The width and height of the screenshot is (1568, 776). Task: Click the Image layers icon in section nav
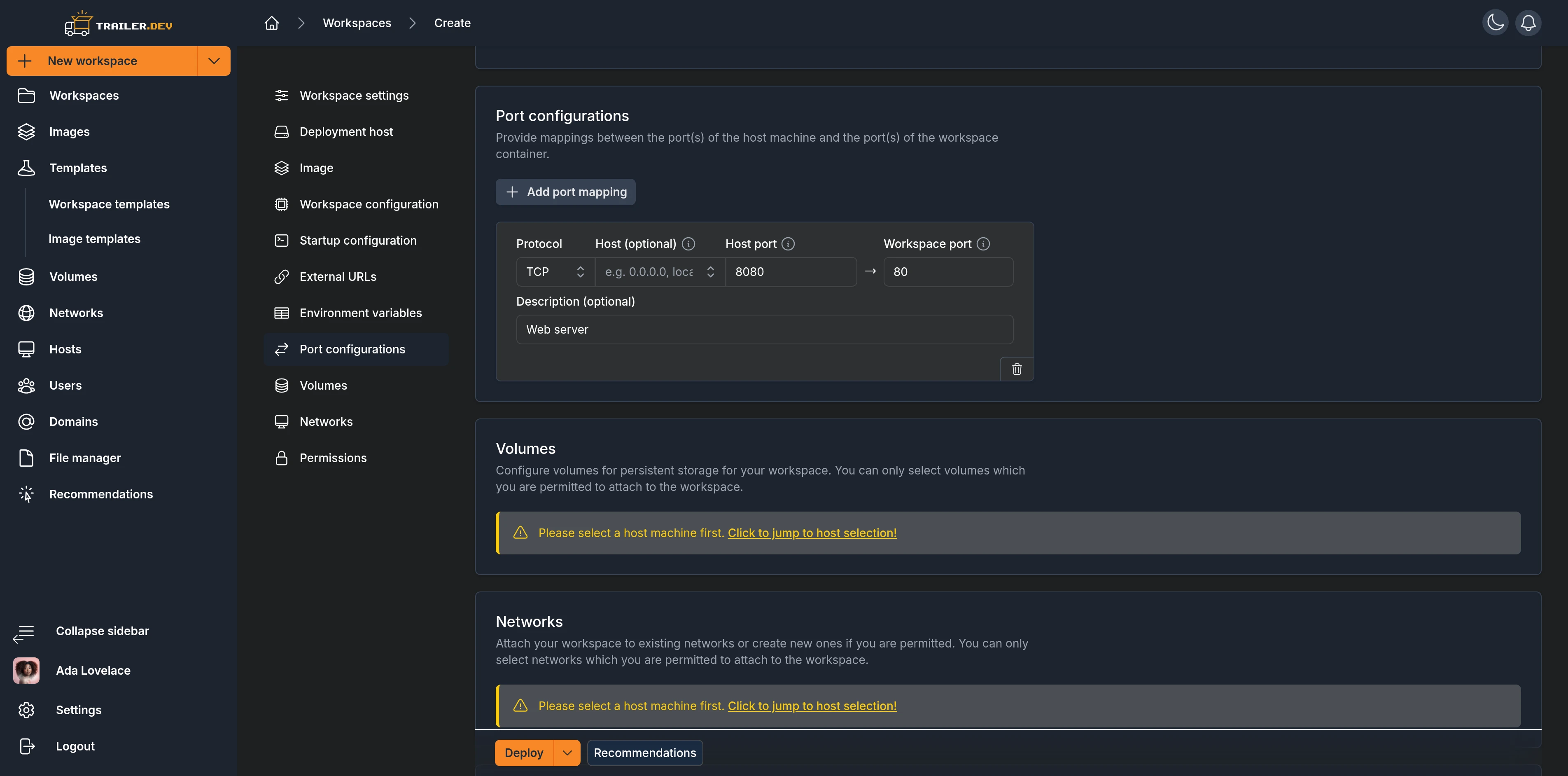(281, 168)
